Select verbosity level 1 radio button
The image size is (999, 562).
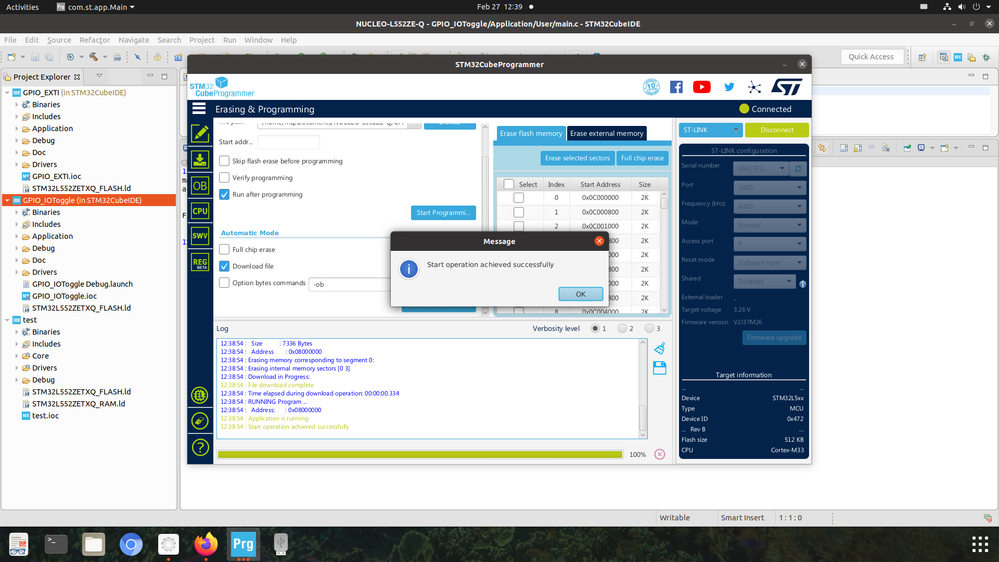pos(595,328)
